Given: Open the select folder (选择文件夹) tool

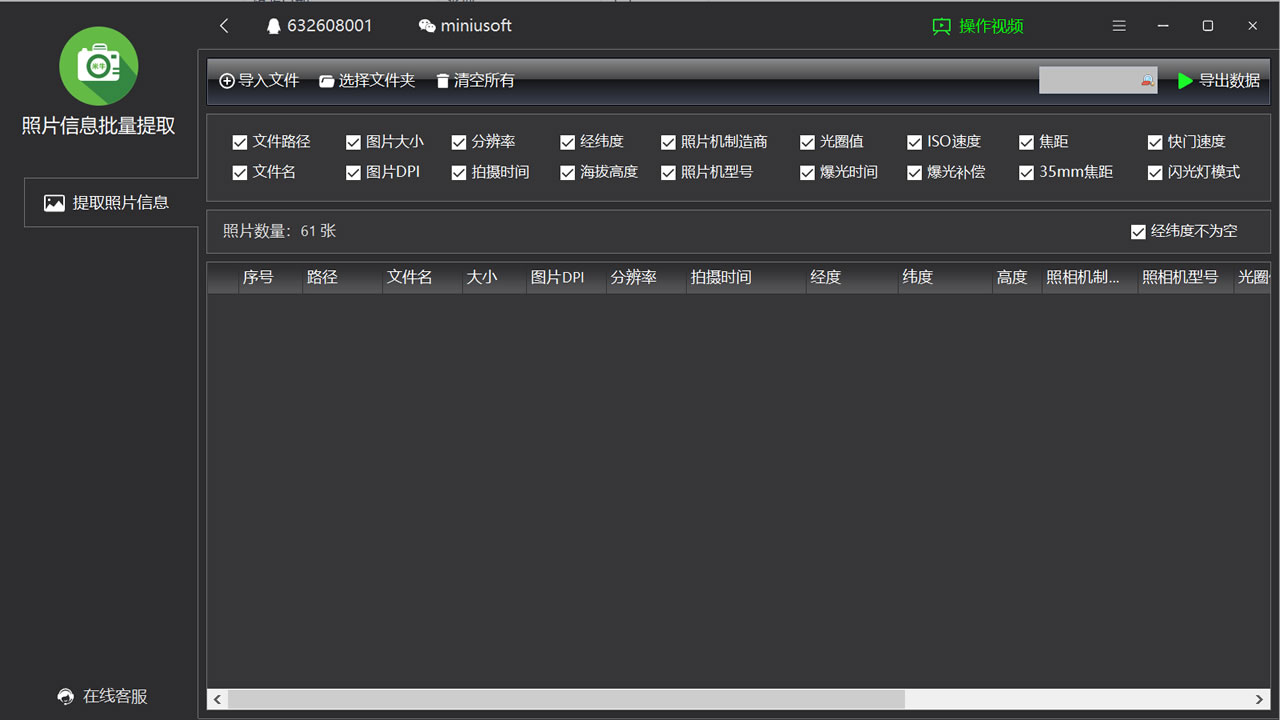Looking at the screenshot, I should (x=324, y=80).
